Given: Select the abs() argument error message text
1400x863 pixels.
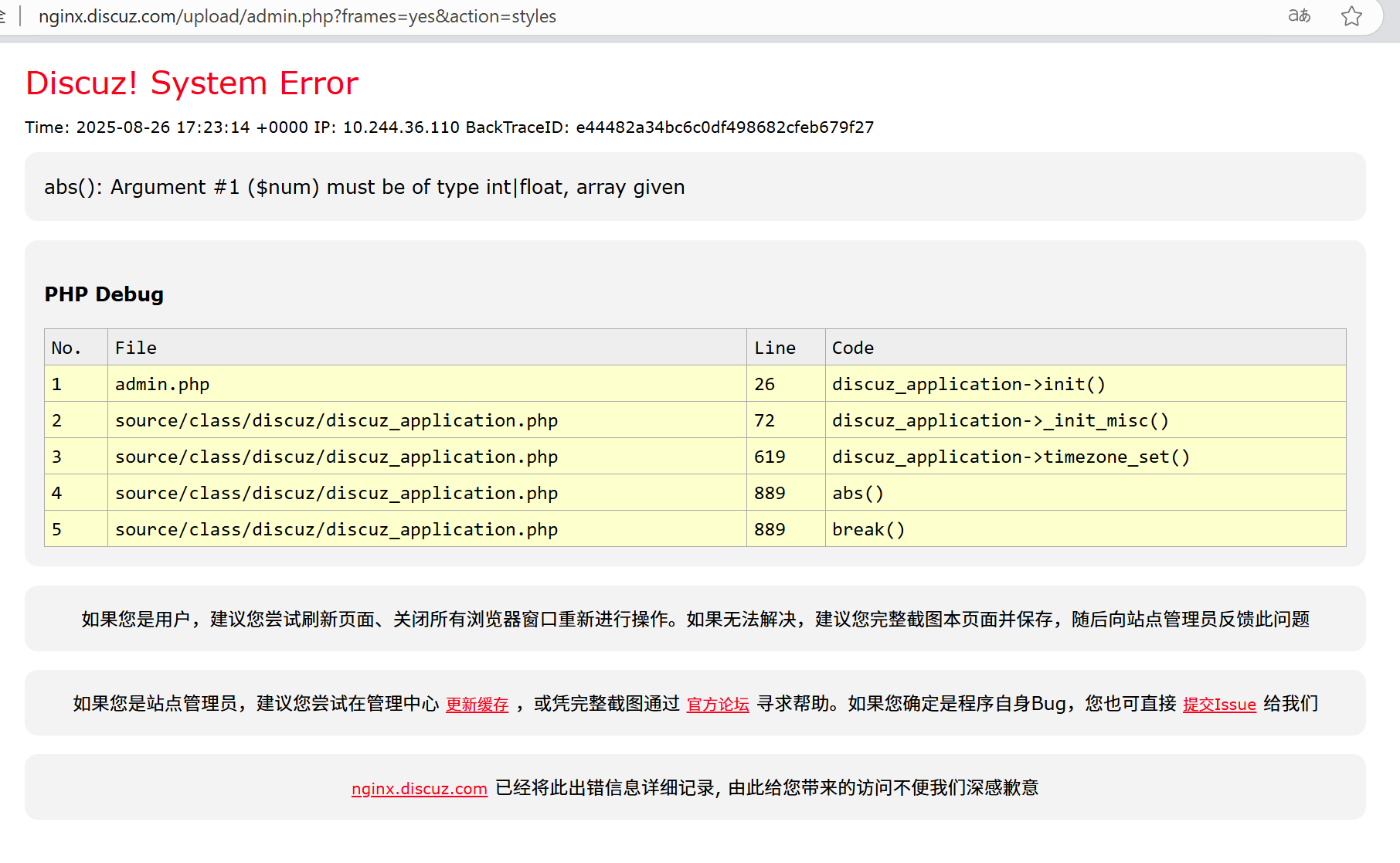Looking at the screenshot, I should (x=365, y=187).
